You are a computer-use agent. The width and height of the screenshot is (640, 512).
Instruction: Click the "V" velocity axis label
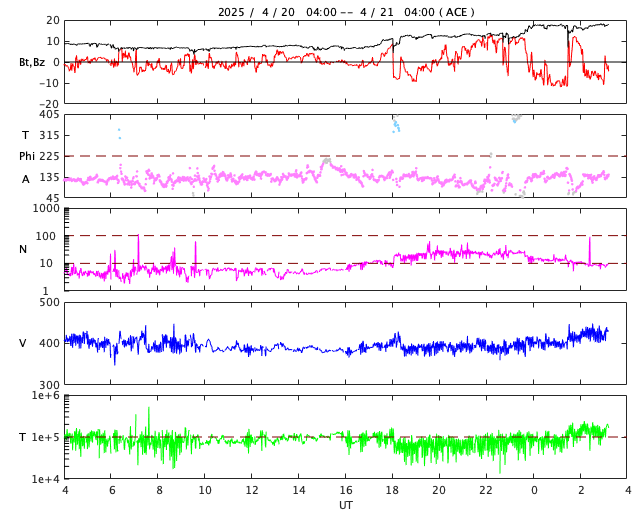point(23,343)
